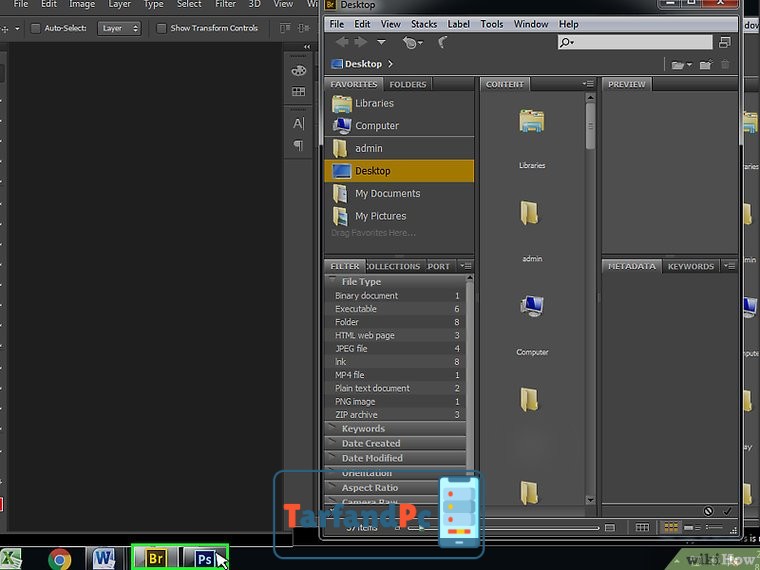Open the Bridge File menu

pyautogui.click(x=336, y=24)
